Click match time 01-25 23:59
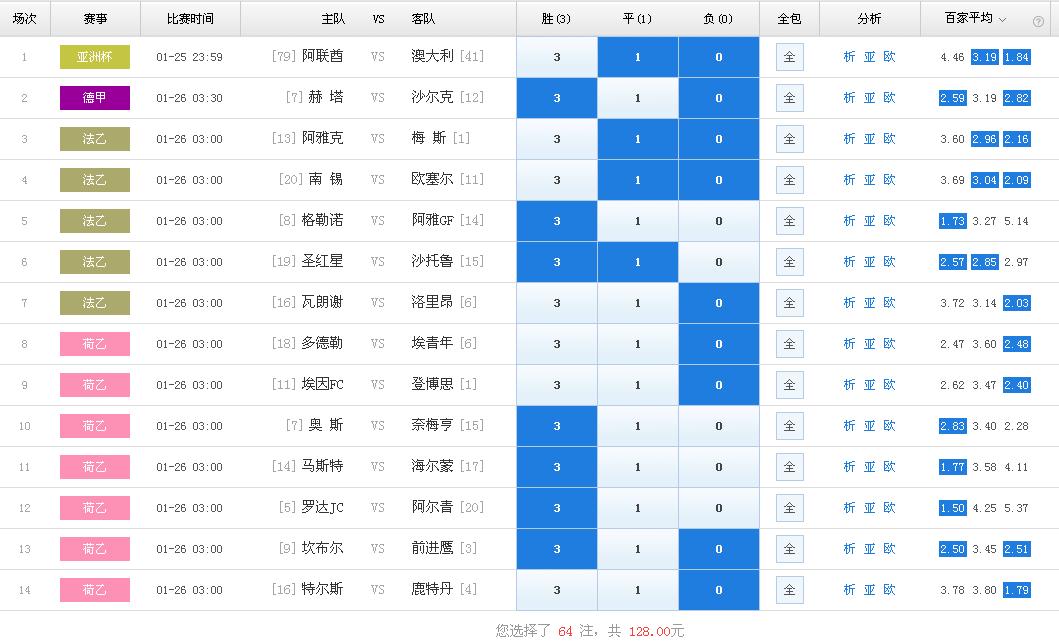The image size is (1059, 642). [189, 58]
